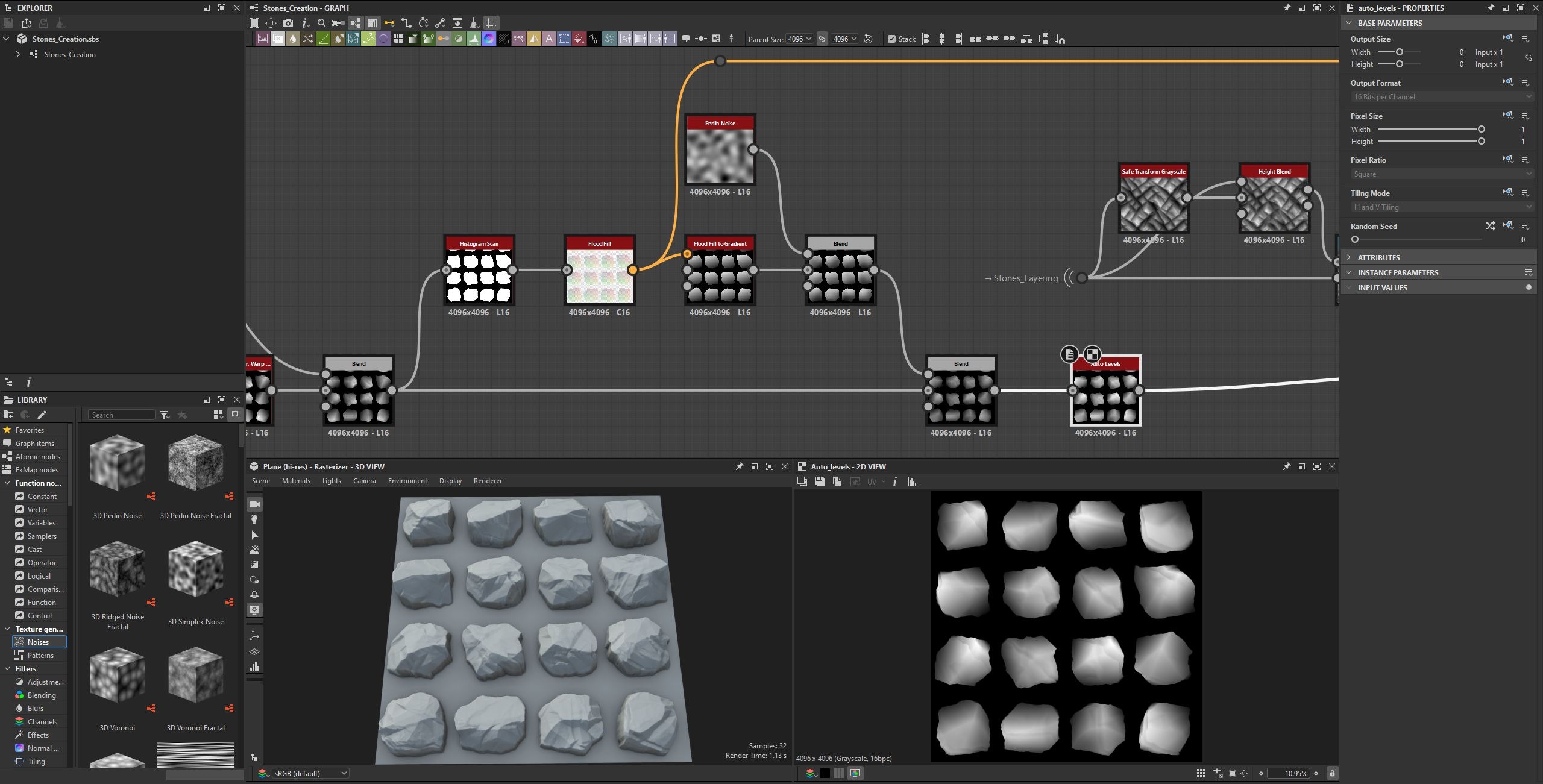Open Favorites in the Library
Screen dimensions: 1543x784
(x=30, y=430)
